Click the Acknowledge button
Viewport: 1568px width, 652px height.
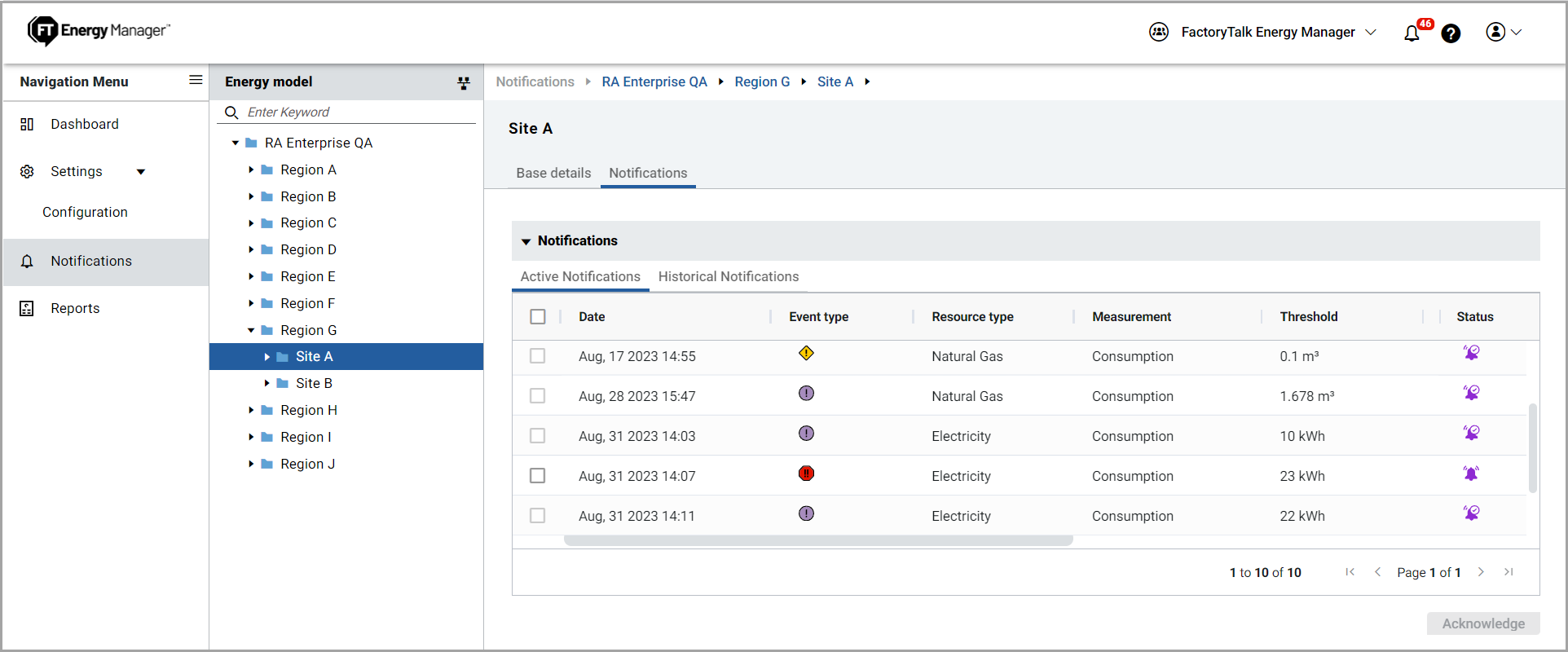[1483, 623]
